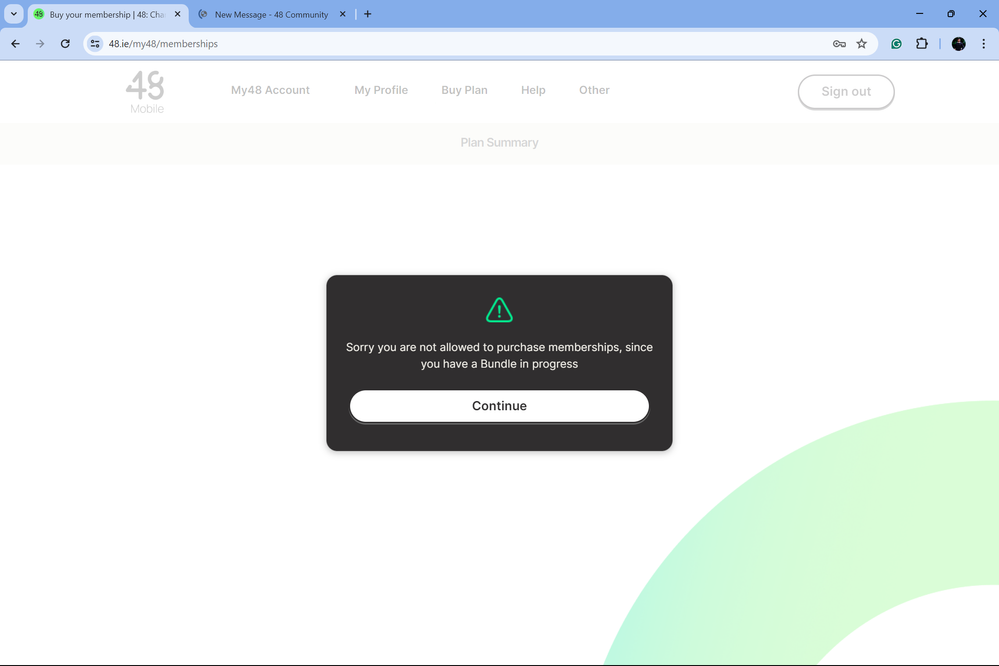The image size is (999, 666).
Task: Open the Grammarly extension icon
Action: point(896,44)
